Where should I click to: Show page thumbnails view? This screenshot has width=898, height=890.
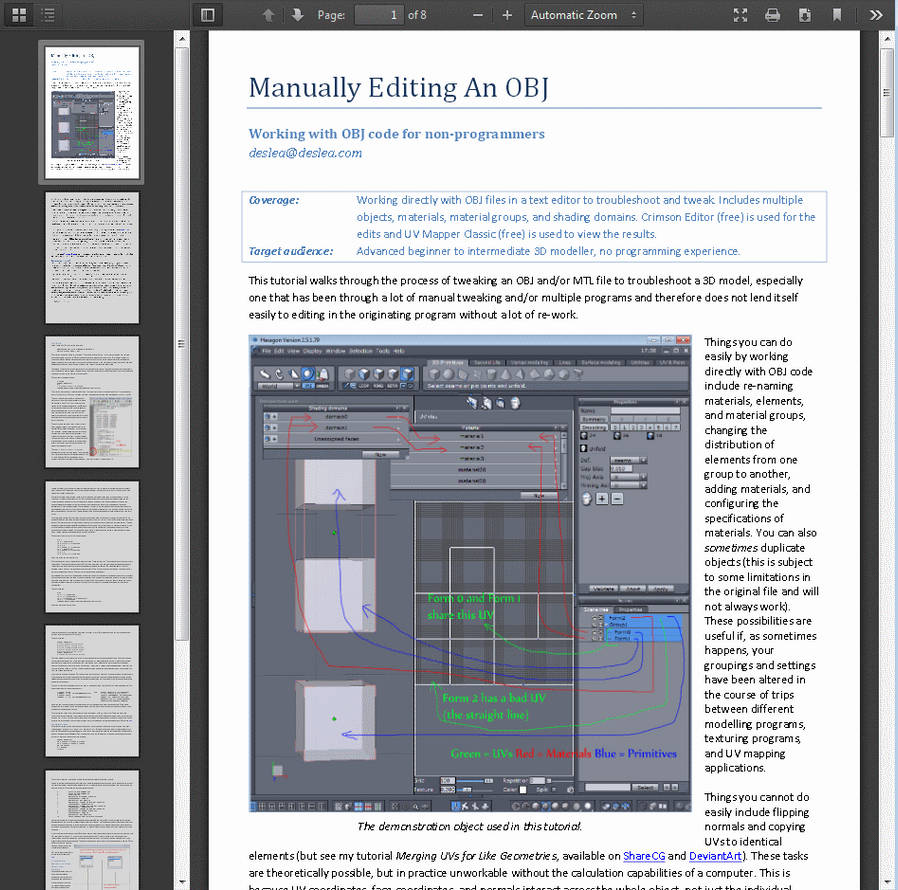(18, 14)
